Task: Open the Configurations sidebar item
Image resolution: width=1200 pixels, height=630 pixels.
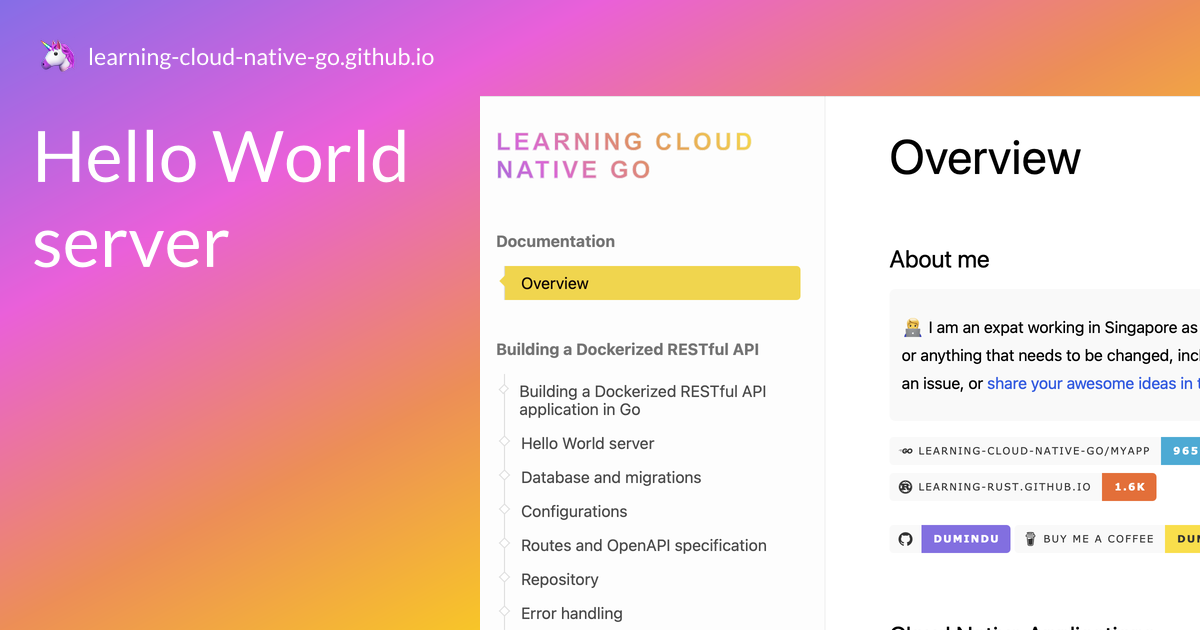Action: pyautogui.click(x=574, y=511)
